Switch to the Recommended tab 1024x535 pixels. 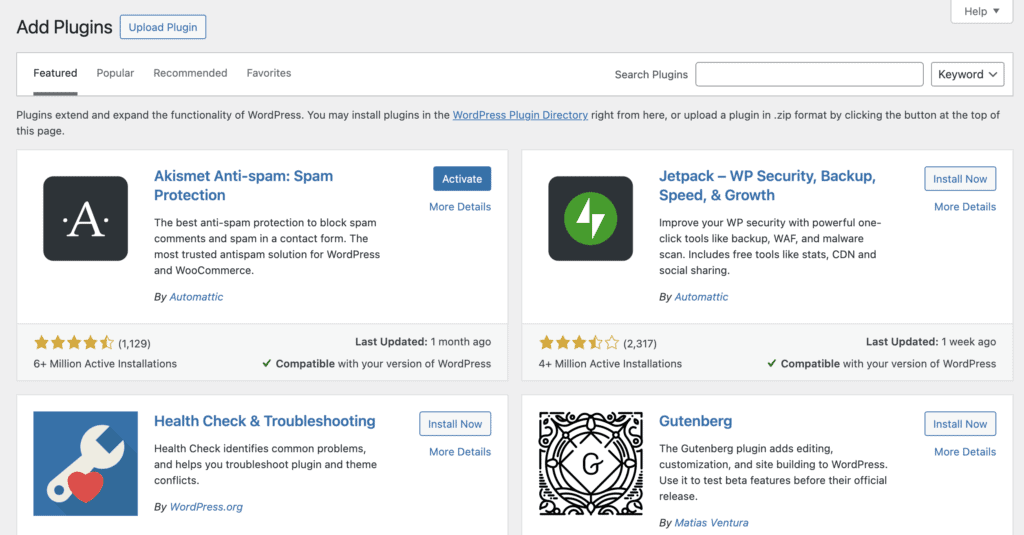click(190, 73)
